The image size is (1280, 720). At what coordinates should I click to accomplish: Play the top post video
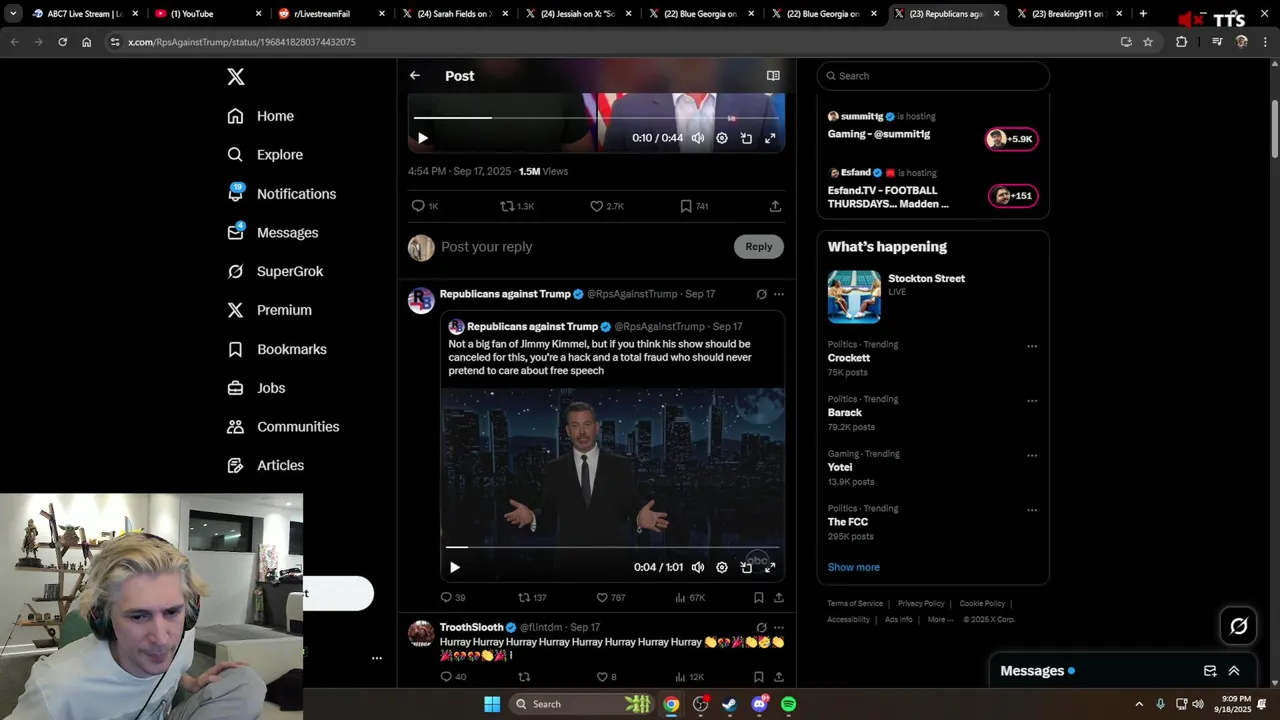(x=422, y=138)
